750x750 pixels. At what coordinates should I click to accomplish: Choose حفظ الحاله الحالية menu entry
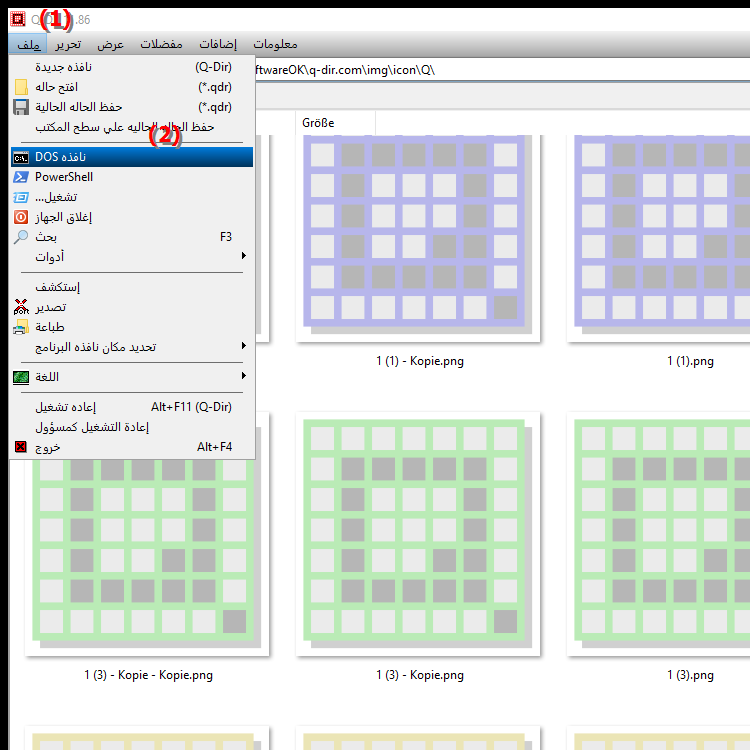(132, 107)
